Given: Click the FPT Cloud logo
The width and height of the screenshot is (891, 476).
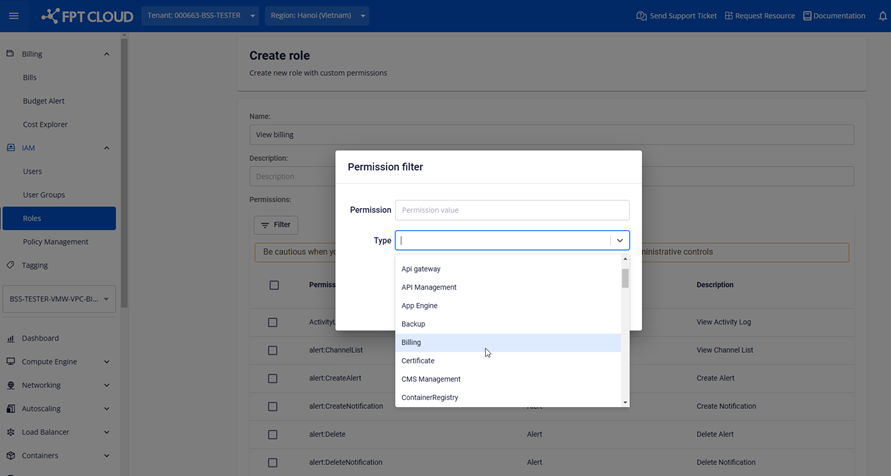Looking at the screenshot, I should 86,16.
